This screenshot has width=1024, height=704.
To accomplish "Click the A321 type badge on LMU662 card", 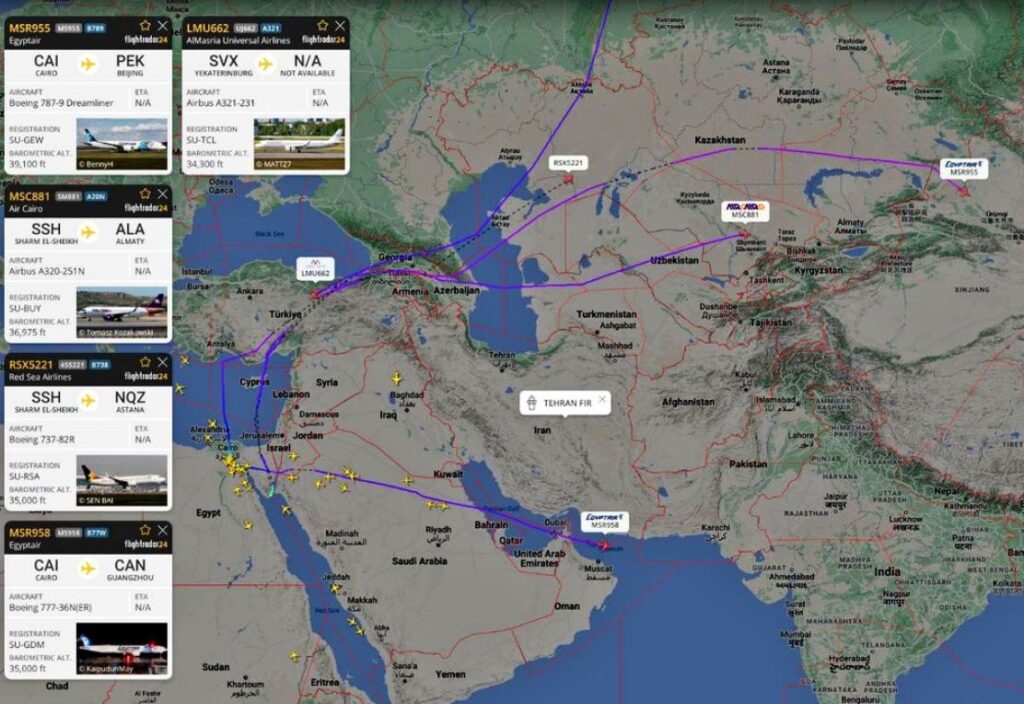I will [270, 28].
